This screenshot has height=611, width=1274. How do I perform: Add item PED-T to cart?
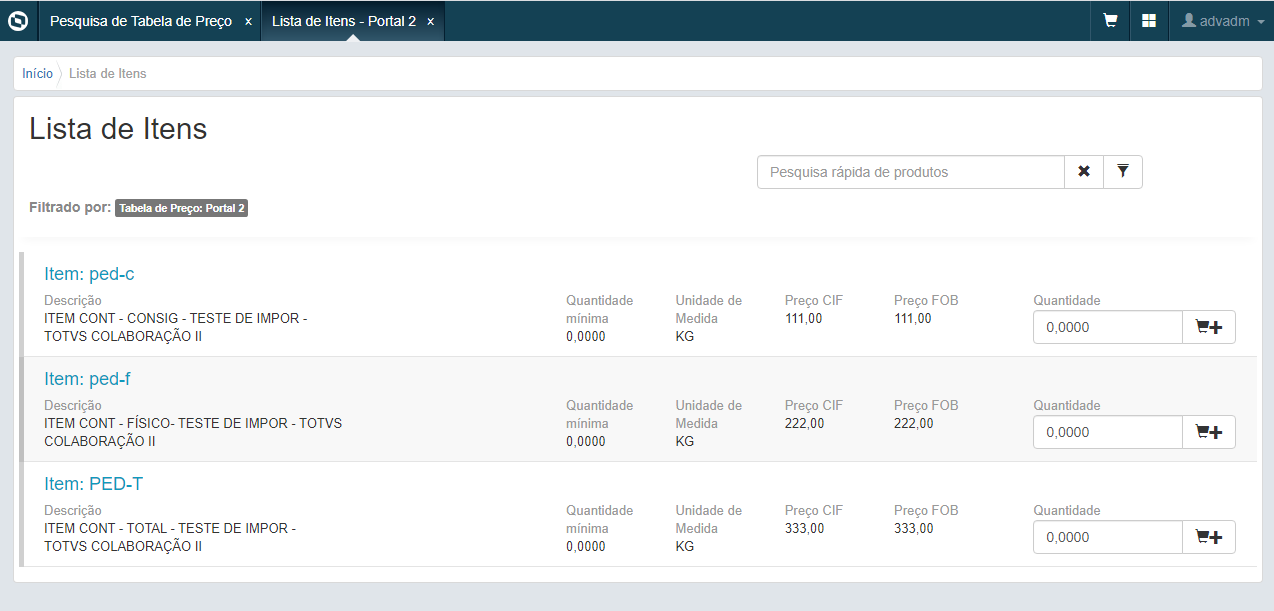(x=1209, y=537)
